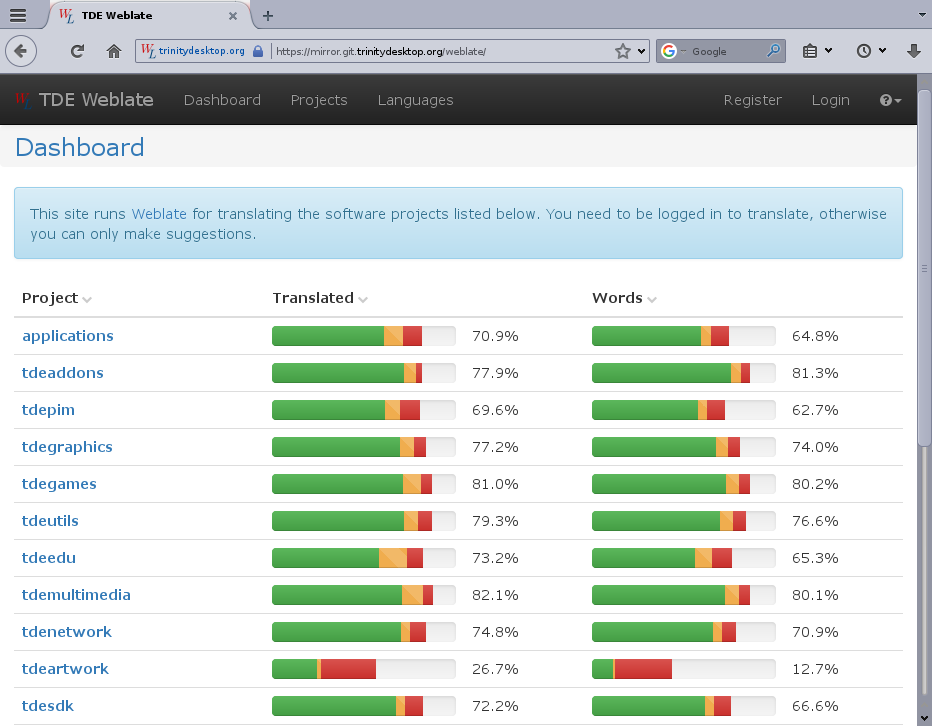Open the browsing history clock button

pyautogui.click(x=864, y=51)
